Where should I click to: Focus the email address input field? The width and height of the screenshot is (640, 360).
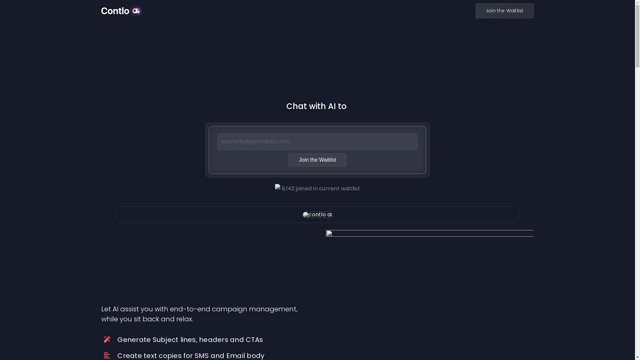pyautogui.click(x=317, y=141)
